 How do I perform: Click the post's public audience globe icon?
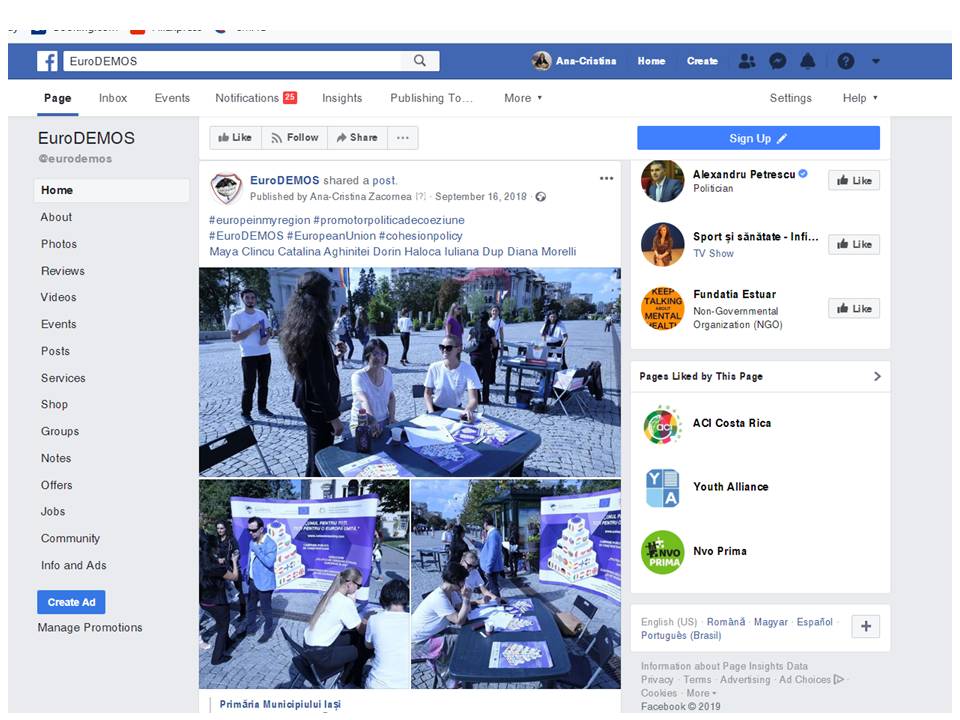point(541,197)
